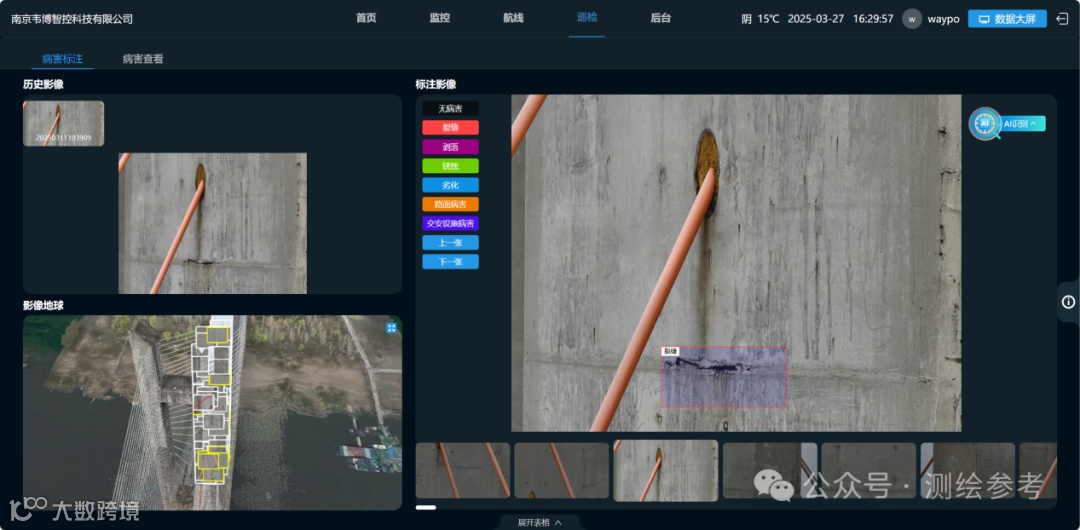Viewport: 1080px width, 530px height.
Task: Expand the AI识别 dropdown
Action: point(1024,123)
